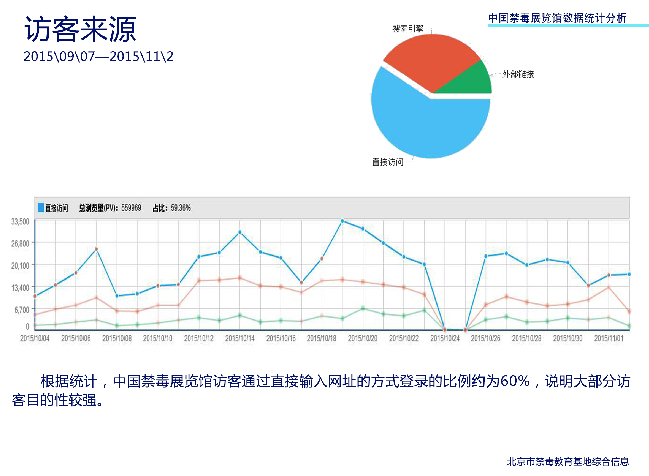Click the 6,700 y-axis value
The height and width of the screenshot is (476, 649).
pyautogui.click(x=21, y=309)
